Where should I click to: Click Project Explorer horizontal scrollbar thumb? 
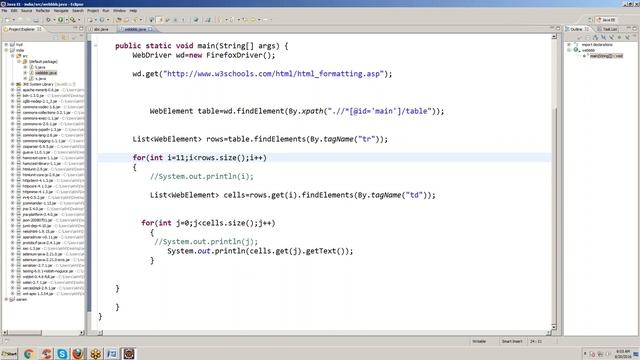pos(24,333)
